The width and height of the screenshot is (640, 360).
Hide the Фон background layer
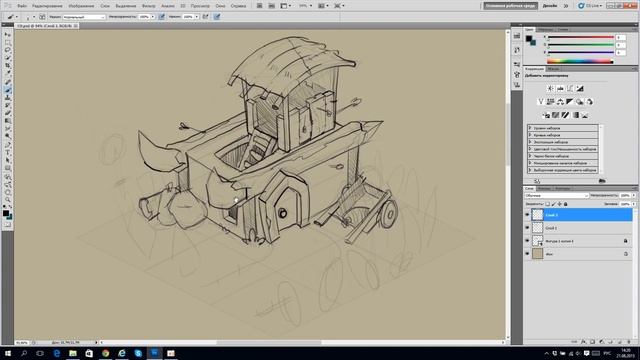[x=527, y=254]
